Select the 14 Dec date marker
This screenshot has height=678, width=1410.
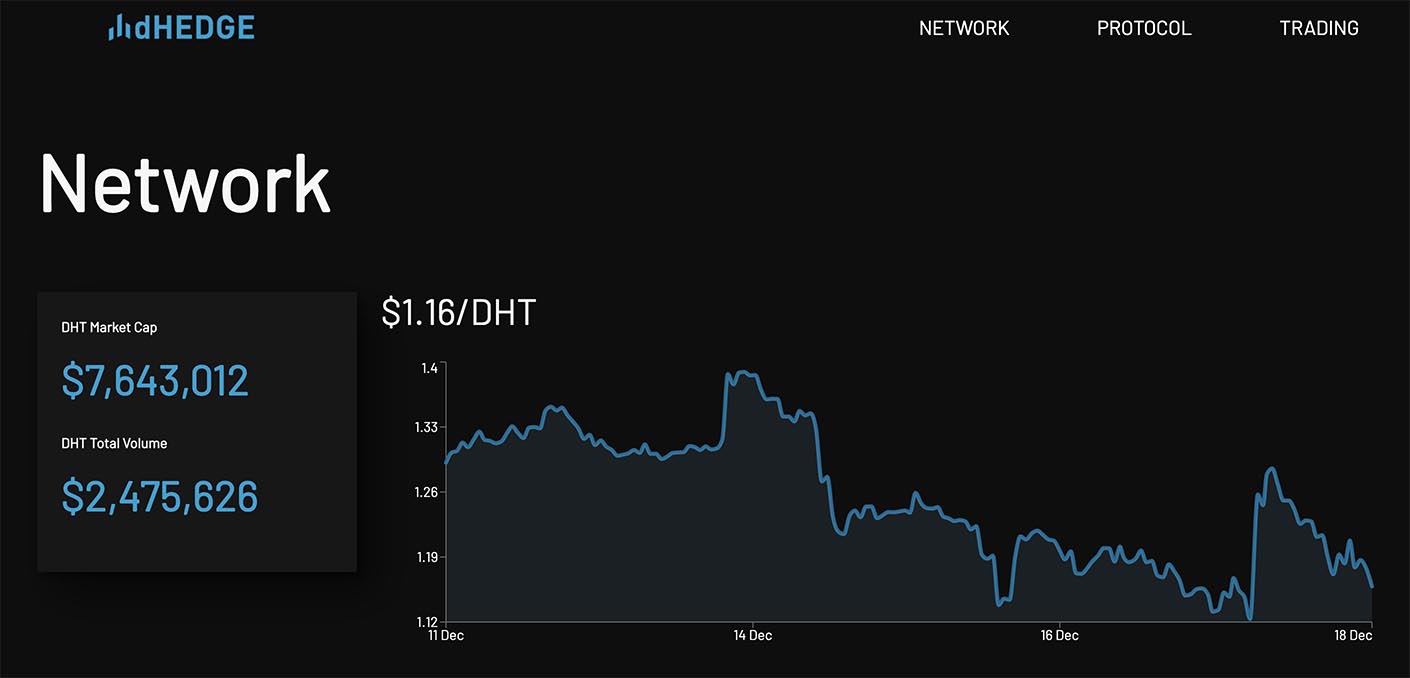pos(752,636)
